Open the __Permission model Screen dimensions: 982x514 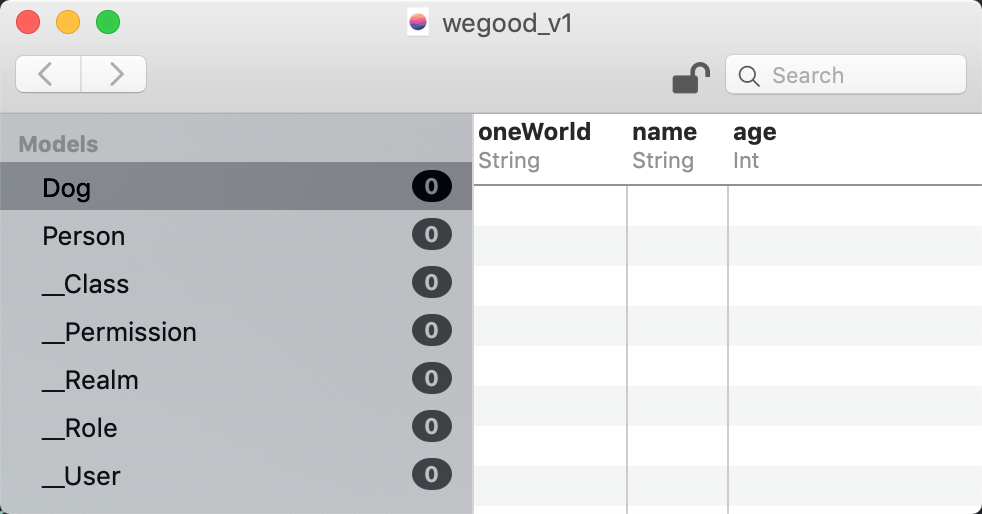coord(119,332)
